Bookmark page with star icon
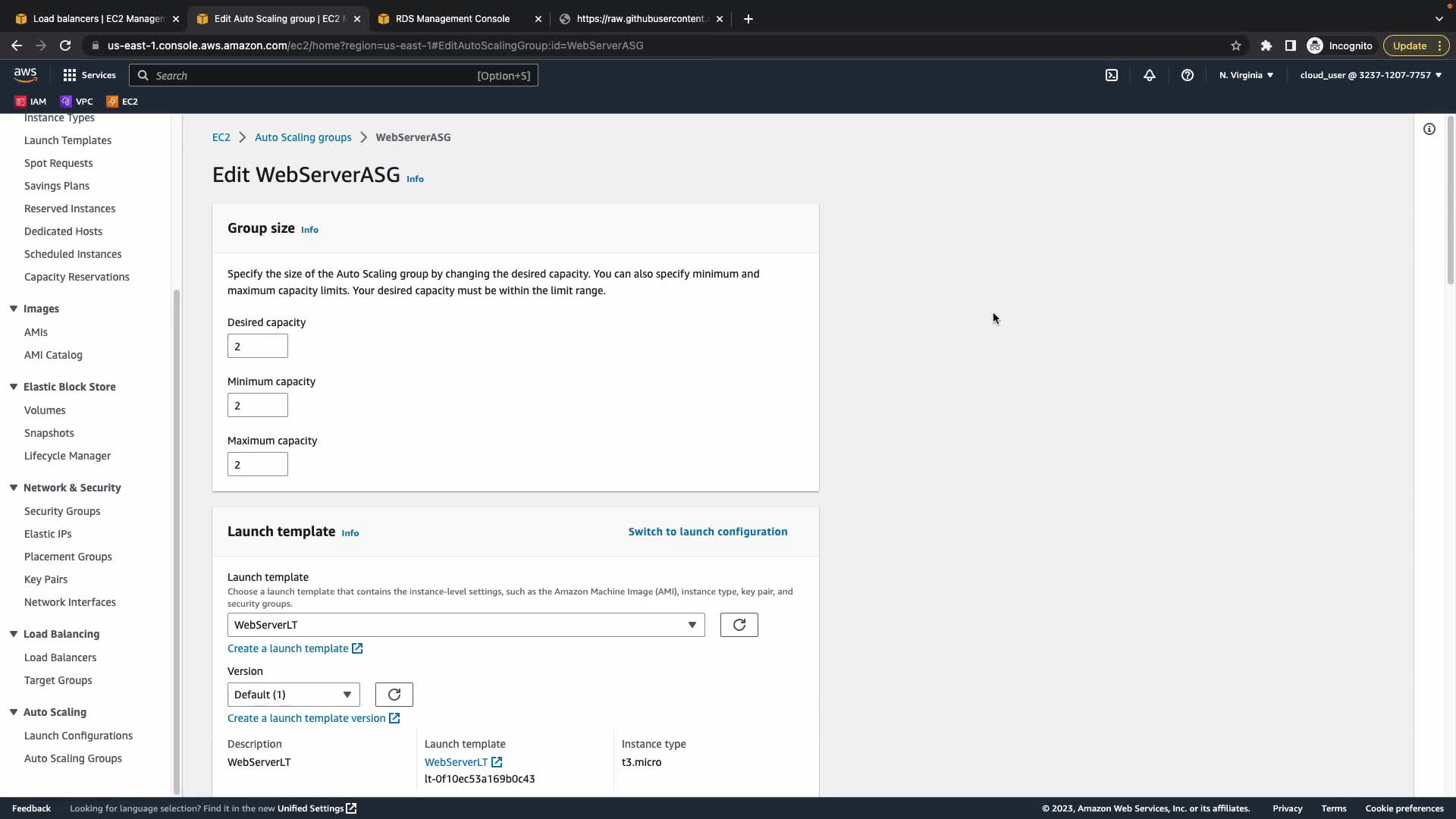Image resolution: width=1456 pixels, height=819 pixels. tap(1236, 45)
